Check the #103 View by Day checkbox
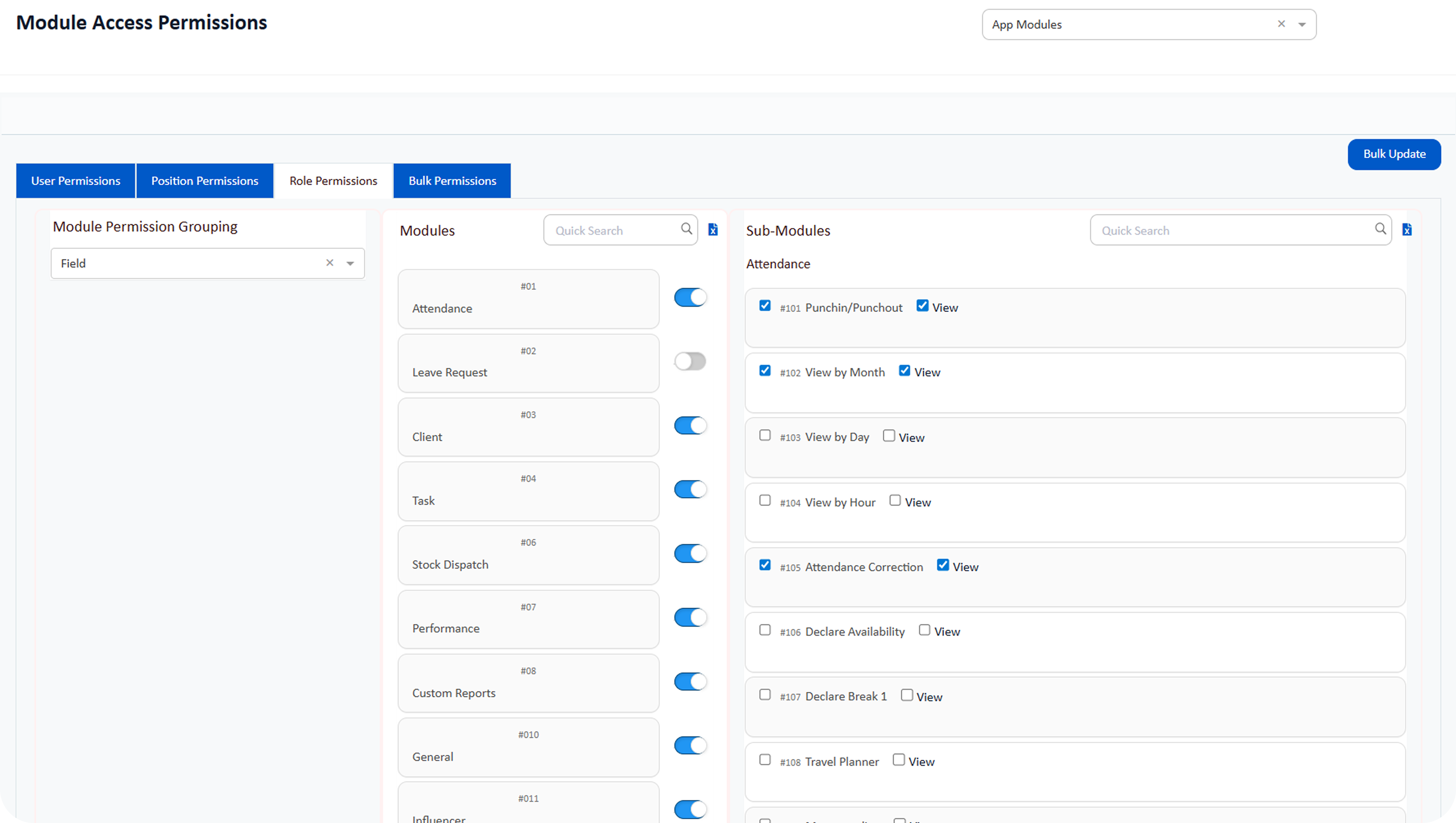The width and height of the screenshot is (1456, 823). click(x=765, y=435)
